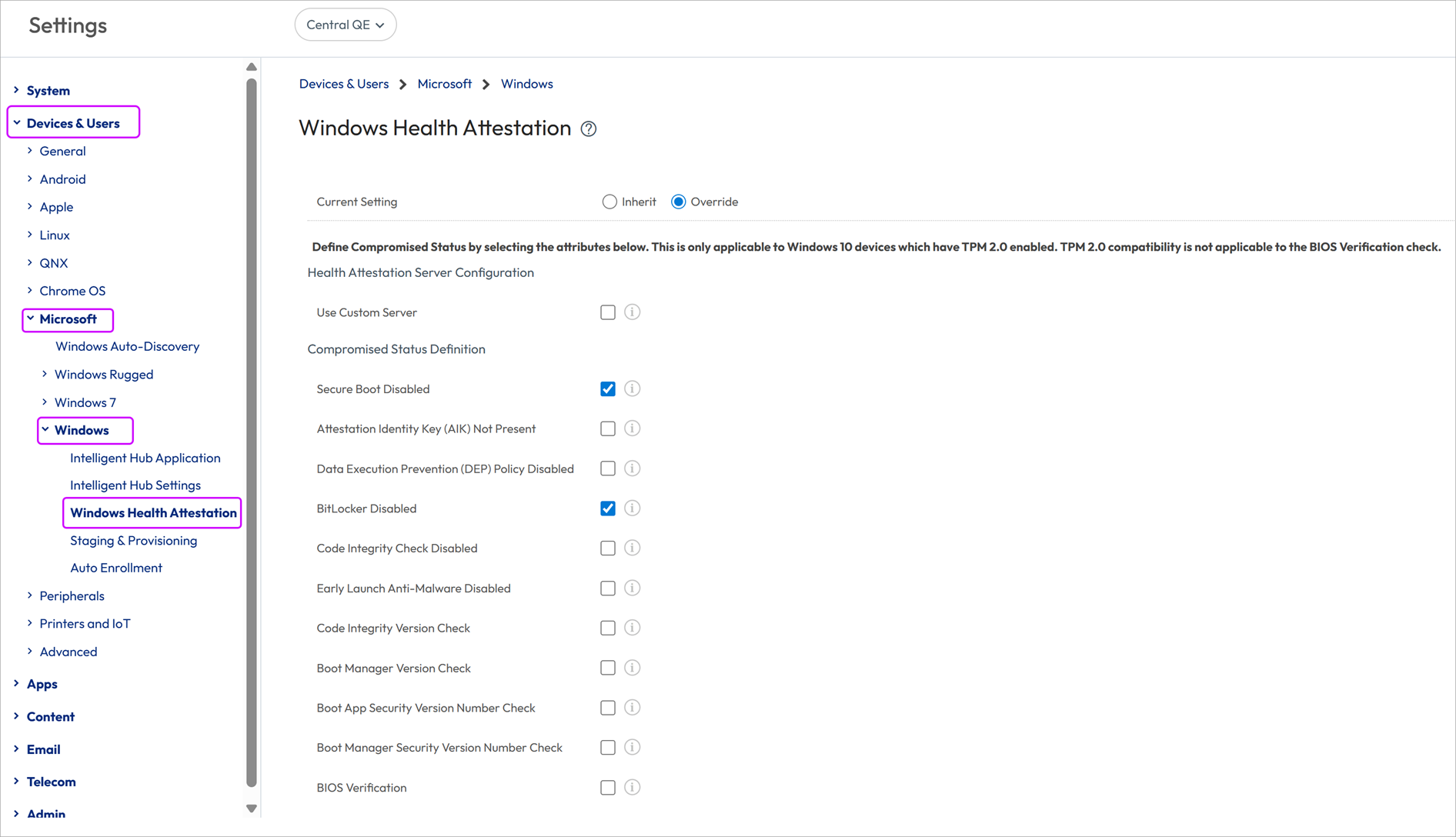The image size is (1456, 837).
Task: Check BIOS Verification checkbox
Action: point(608,788)
